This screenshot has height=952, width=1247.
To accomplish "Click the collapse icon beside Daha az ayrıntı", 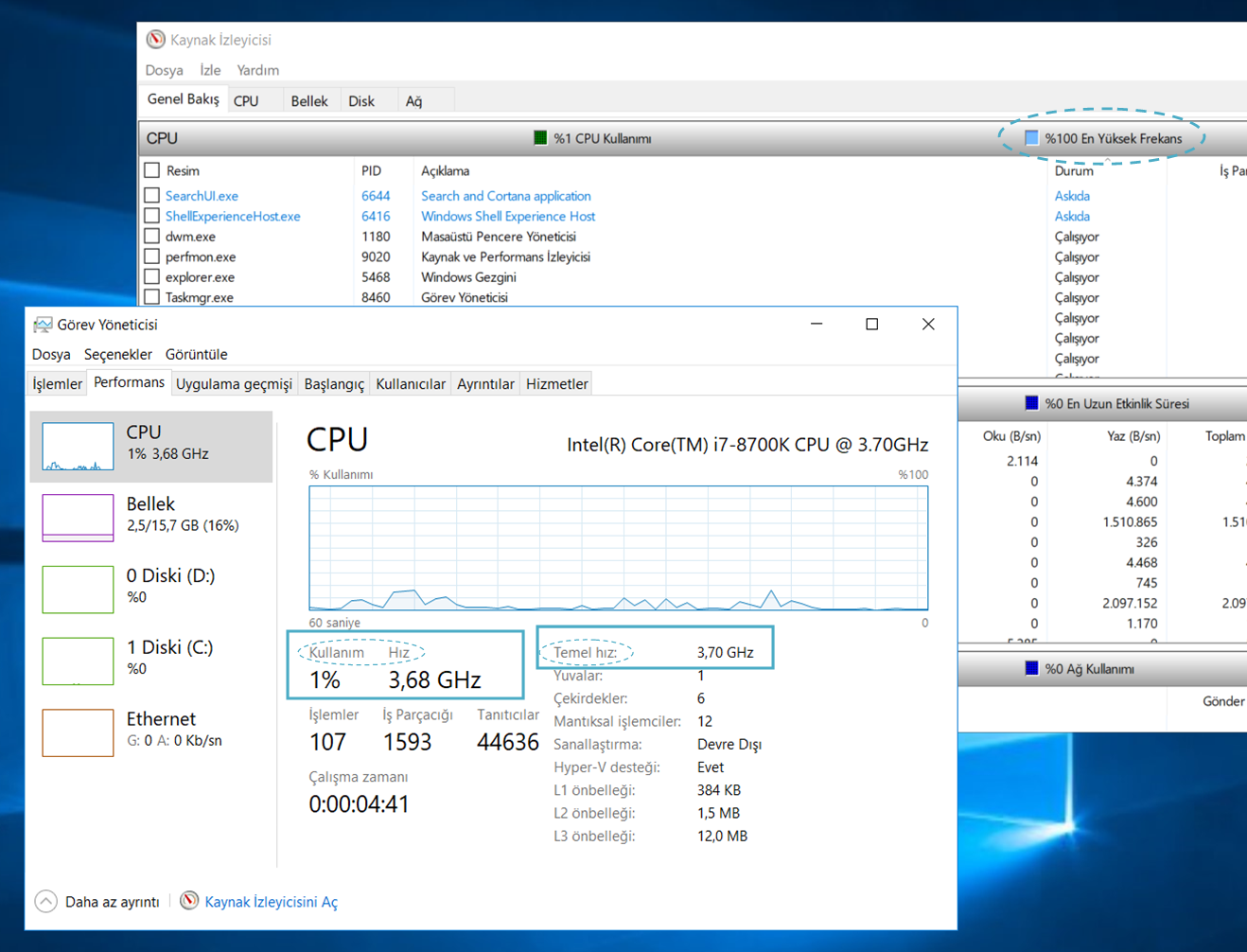I will (45, 902).
